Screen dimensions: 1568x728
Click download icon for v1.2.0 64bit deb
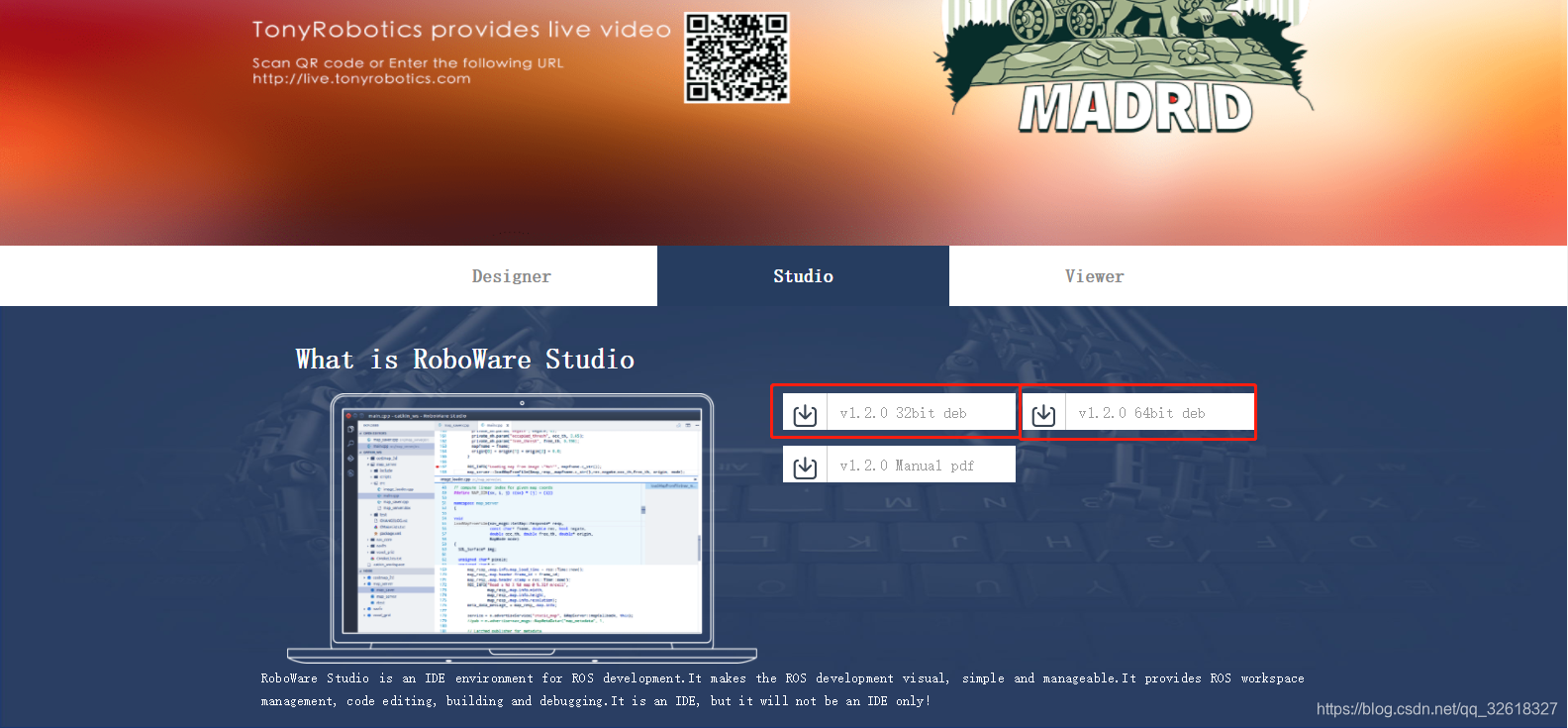(x=1043, y=414)
